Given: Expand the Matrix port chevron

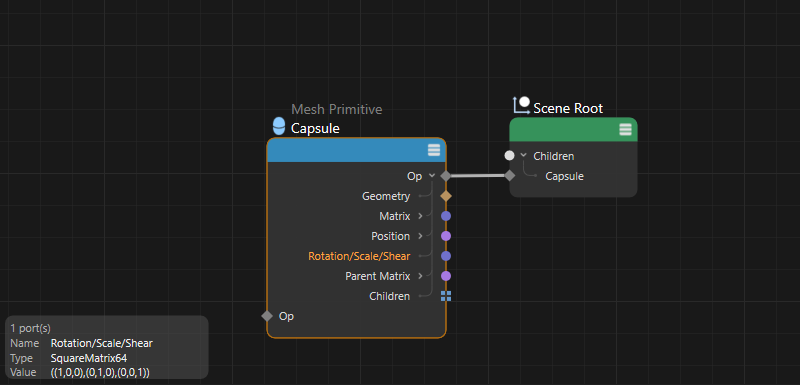Looking at the screenshot, I should (x=420, y=216).
